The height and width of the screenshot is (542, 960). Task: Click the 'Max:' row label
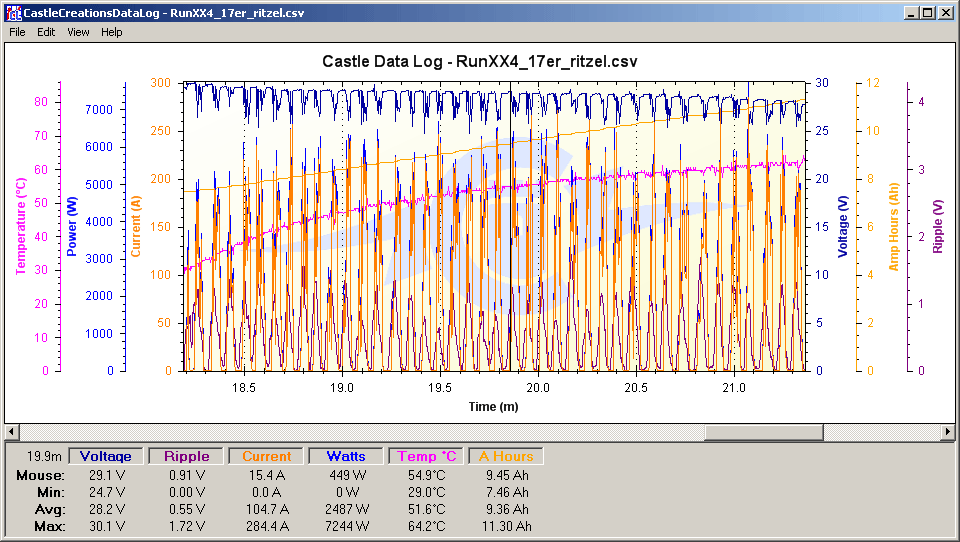pyautogui.click(x=50, y=527)
